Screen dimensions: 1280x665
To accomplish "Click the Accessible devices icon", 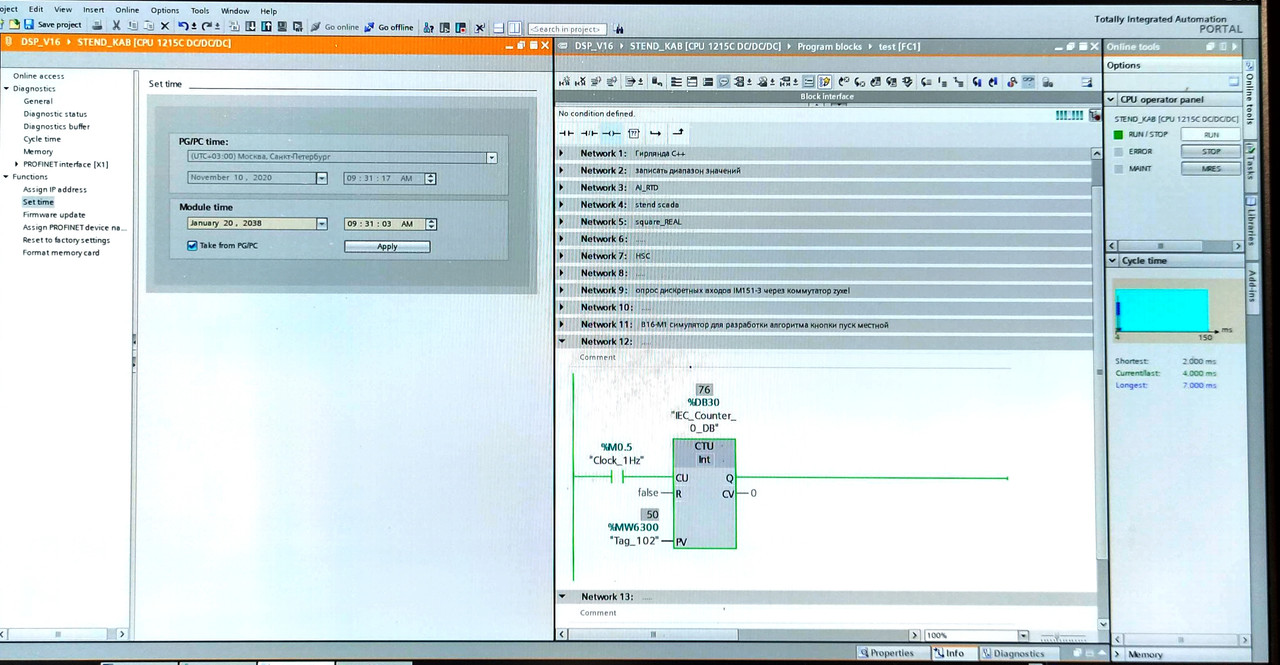I will [428, 28].
